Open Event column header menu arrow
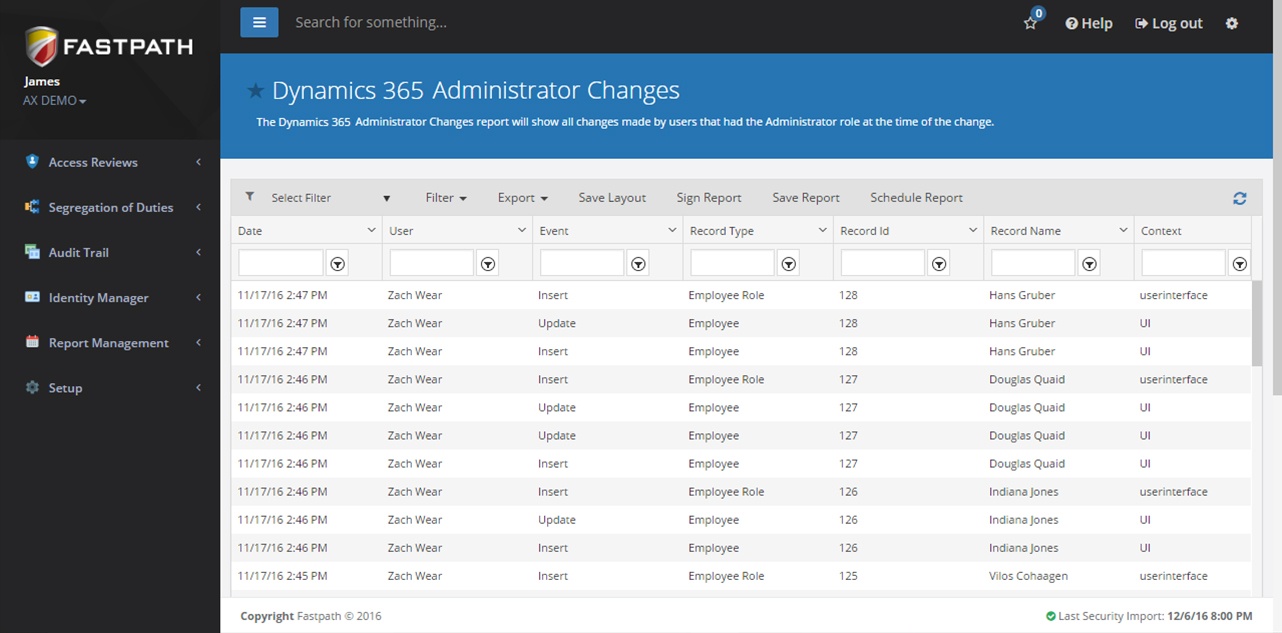 [x=672, y=230]
